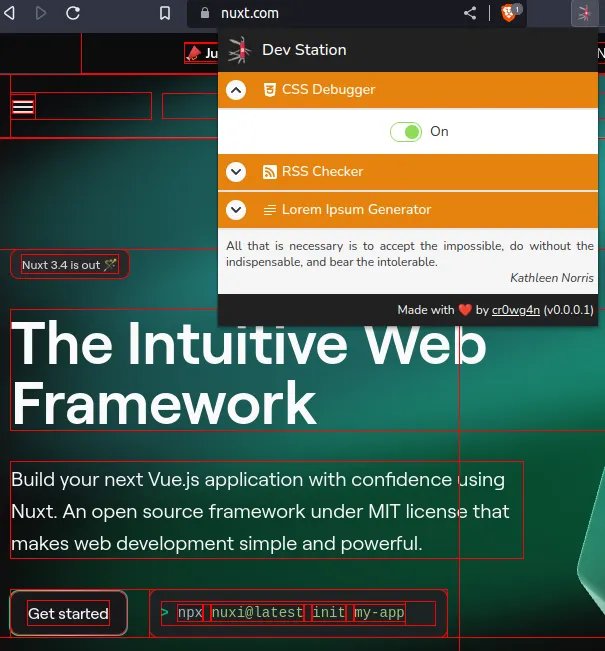The image size is (605, 651).
Task: Click the red heart icon in footer
Action: 465,310
